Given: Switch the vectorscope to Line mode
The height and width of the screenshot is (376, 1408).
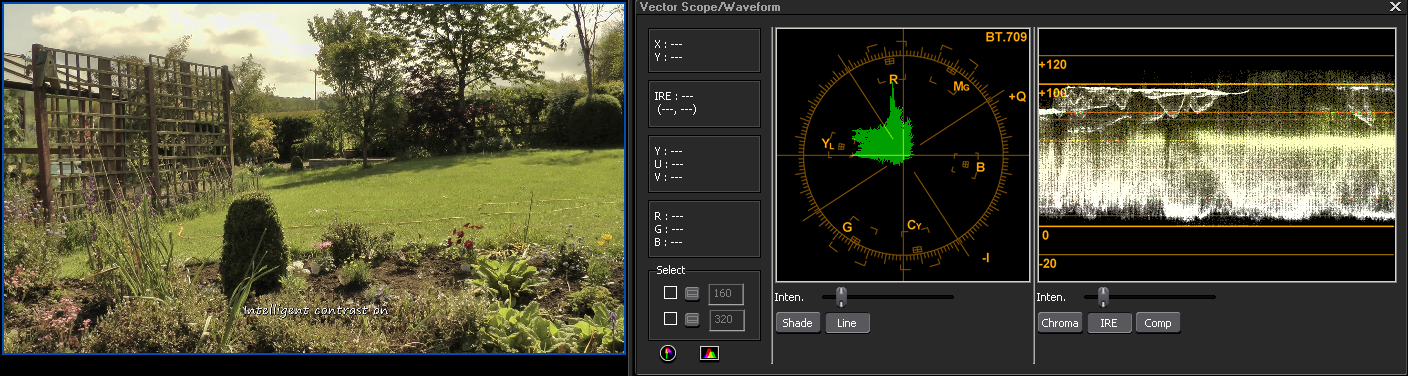Looking at the screenshot, I should tap(847, 322).
